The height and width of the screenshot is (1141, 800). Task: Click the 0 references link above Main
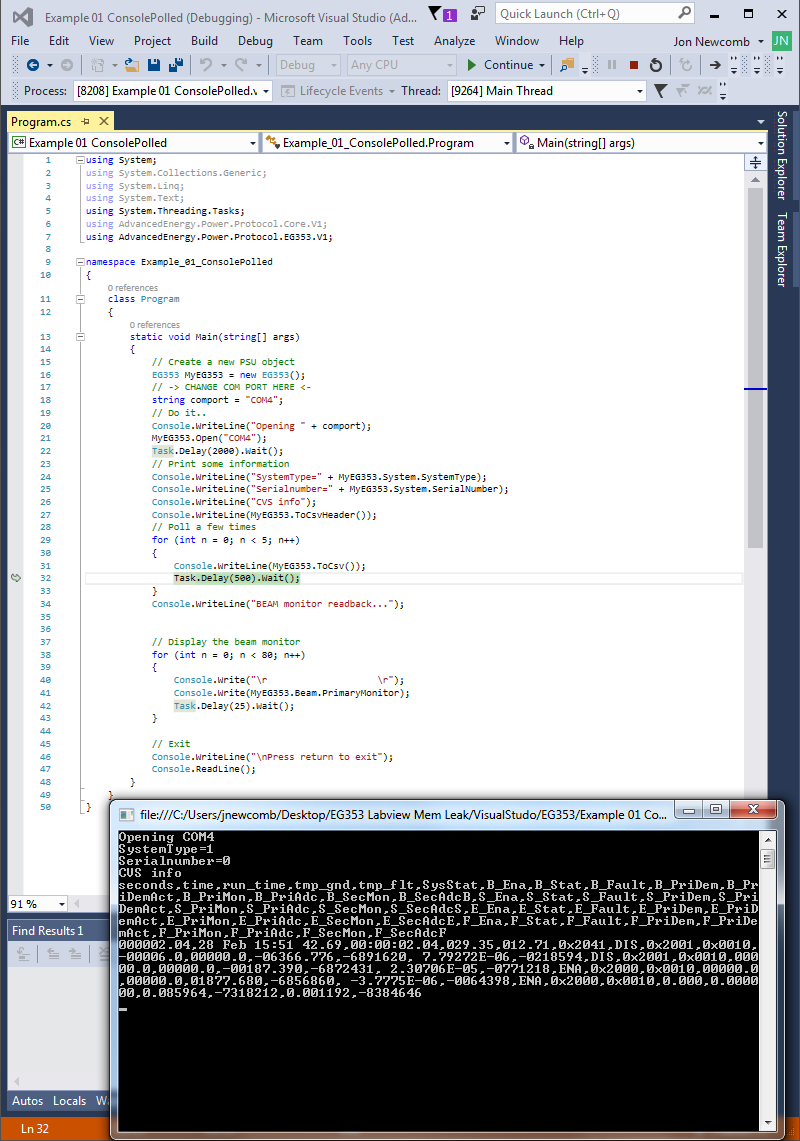tap(154, 325)
